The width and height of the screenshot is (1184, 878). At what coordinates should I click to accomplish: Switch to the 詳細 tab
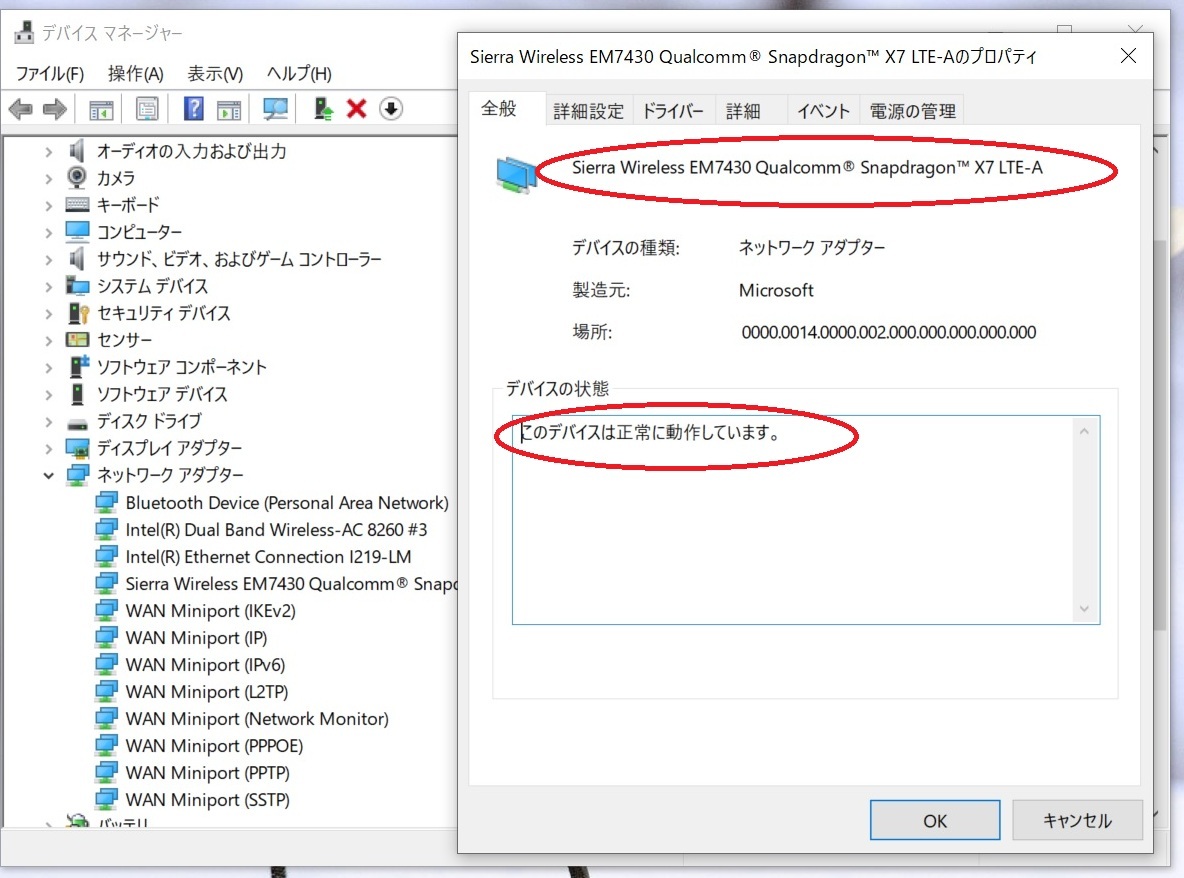coord(743,111)
